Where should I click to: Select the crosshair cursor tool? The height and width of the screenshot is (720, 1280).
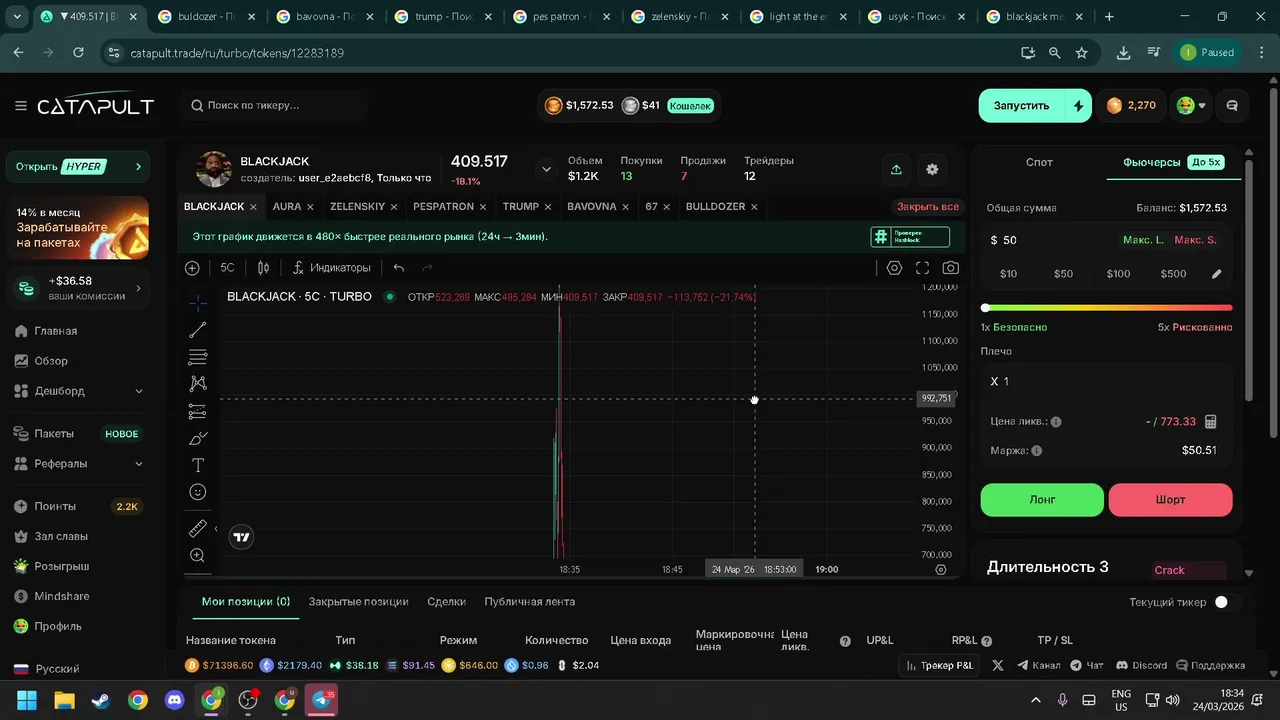click(x=198, y=303)
